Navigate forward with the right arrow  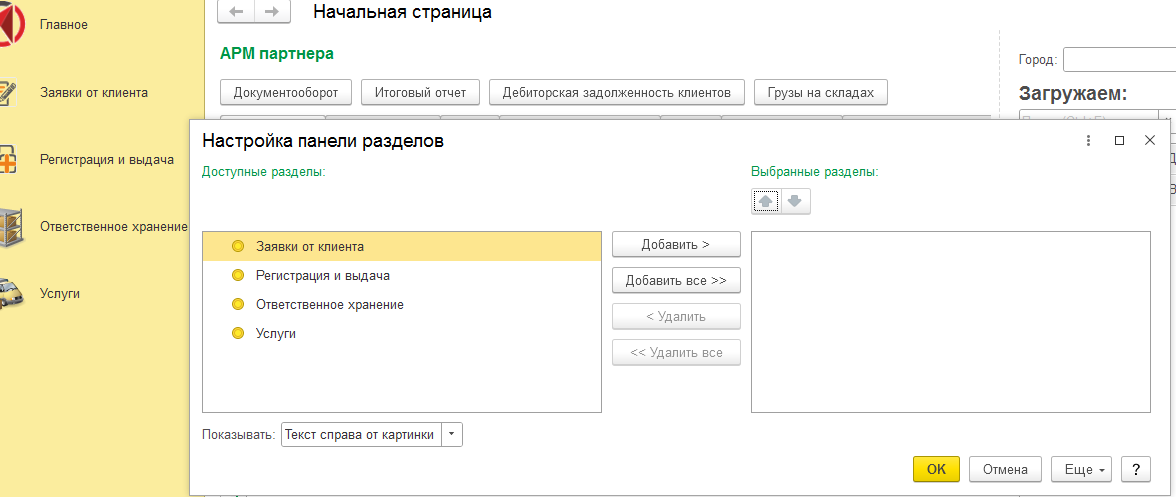tap(273, 12)
